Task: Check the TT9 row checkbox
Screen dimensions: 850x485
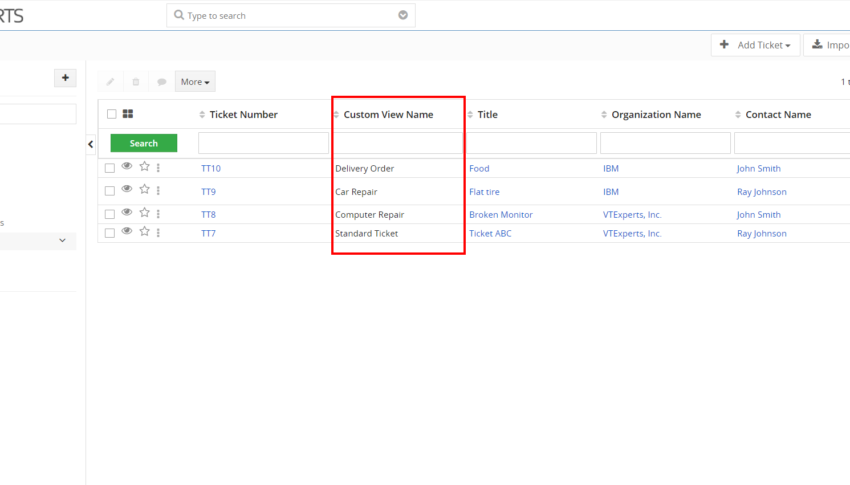Action: point(110,191)
